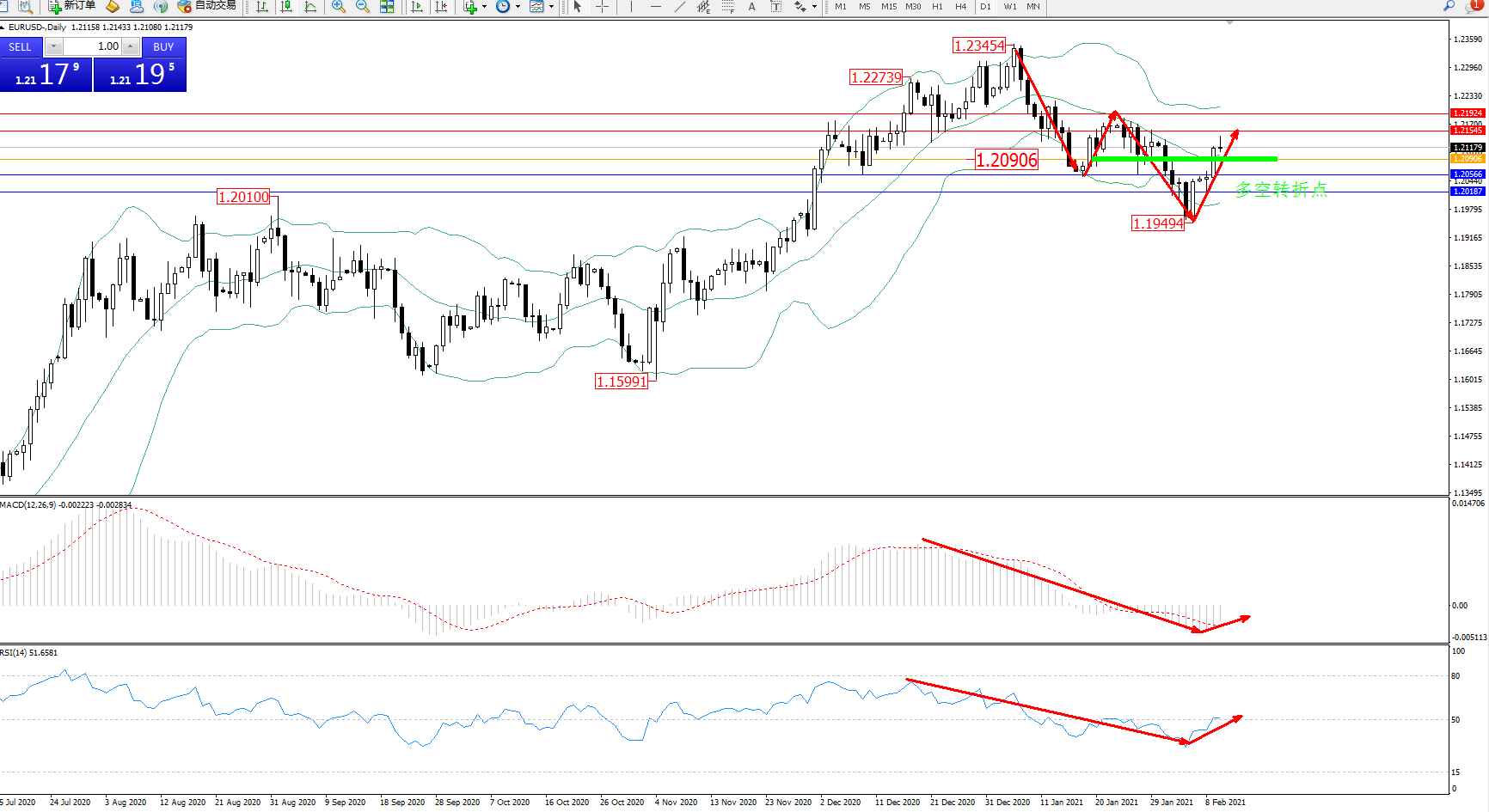Select the crosshair cursor tool
The height and width of the screenshot is (812, 1489).
point(602,7)
